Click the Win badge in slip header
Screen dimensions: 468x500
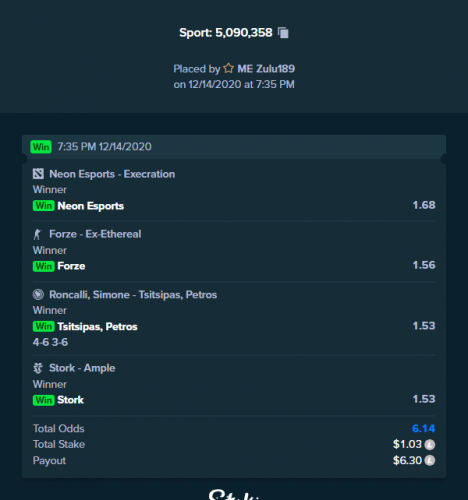coord(41,147)
